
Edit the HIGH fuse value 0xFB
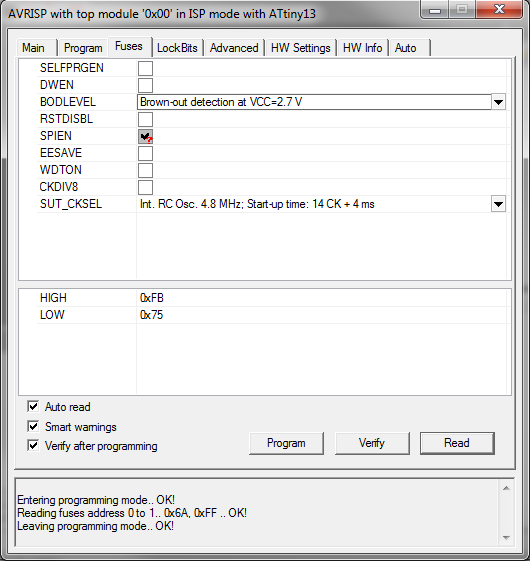tap(152, 298)
